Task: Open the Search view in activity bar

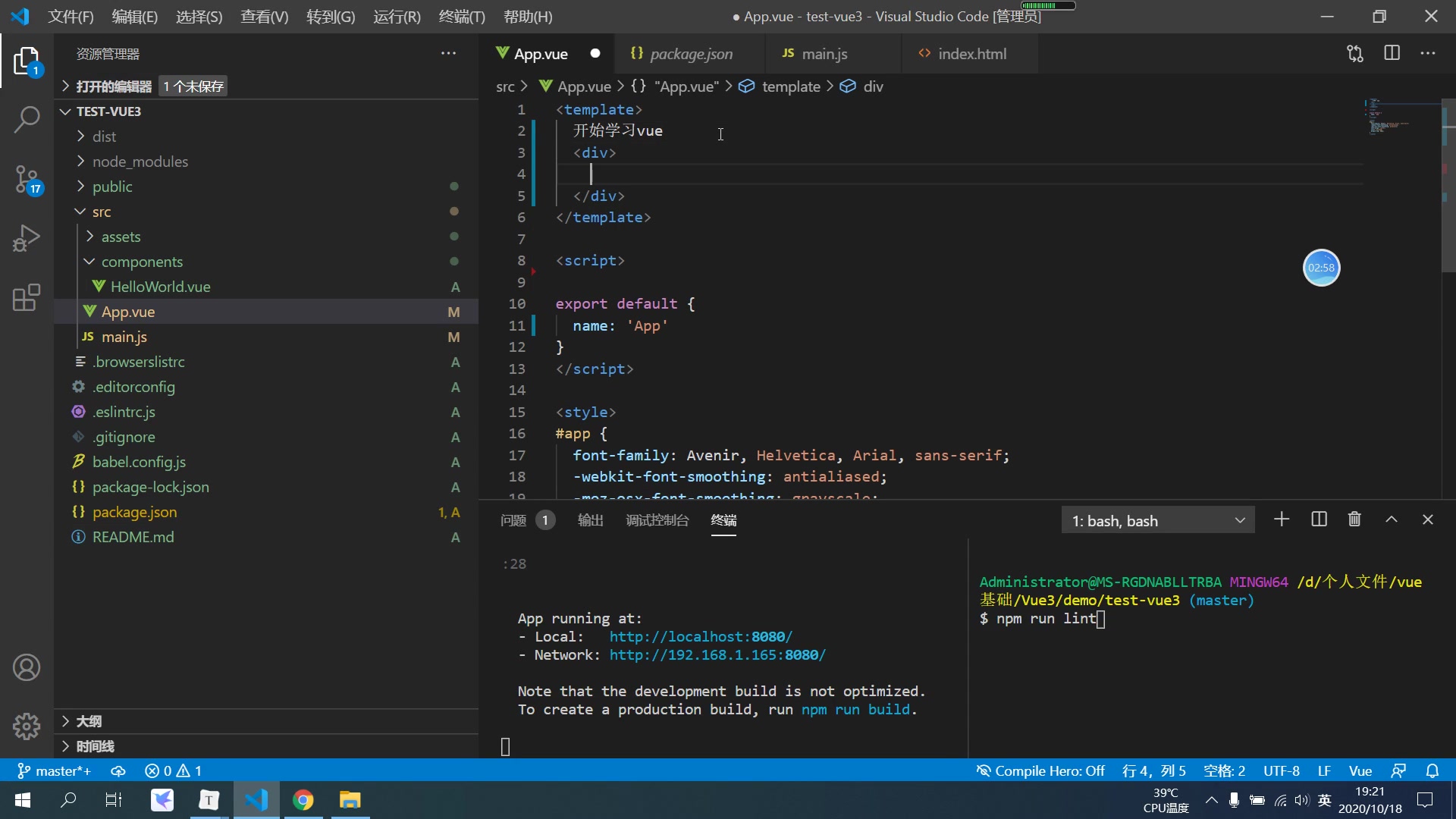Action: (x=27, y=119)
